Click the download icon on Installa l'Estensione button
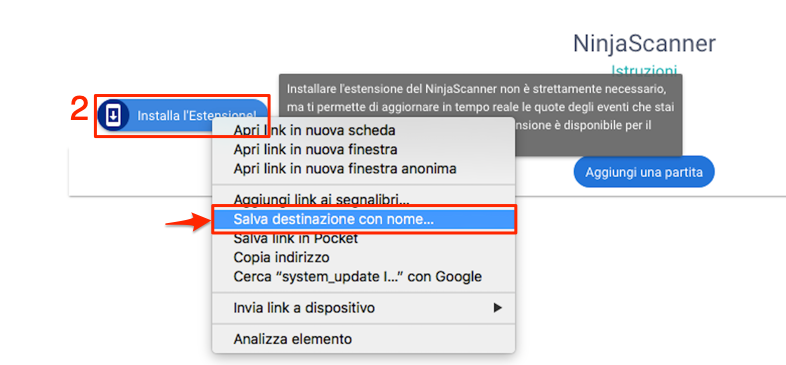This screenshot has width=786, height=365. click(x=113, y=116)
